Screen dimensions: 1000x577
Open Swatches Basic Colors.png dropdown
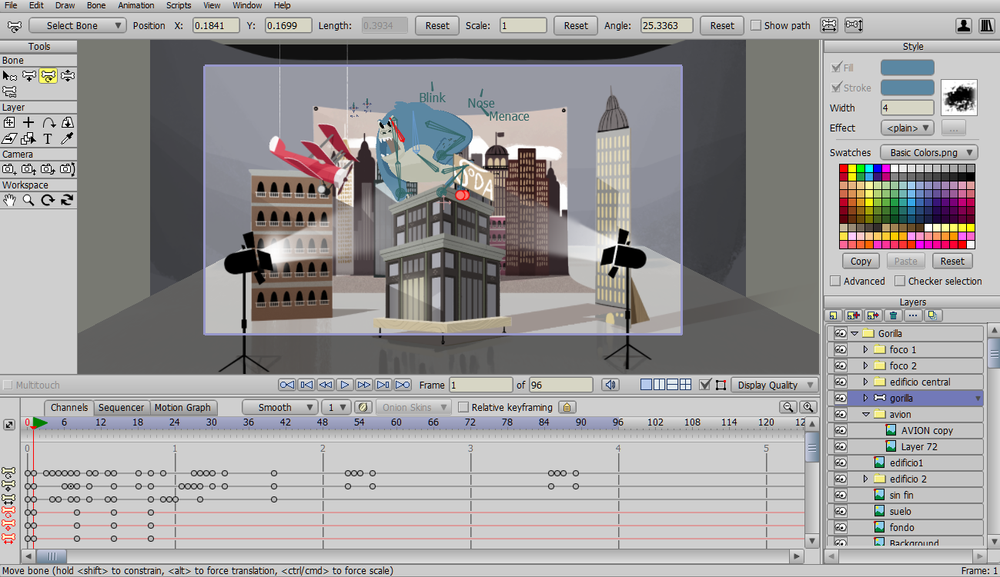click(x=929, y=152)
